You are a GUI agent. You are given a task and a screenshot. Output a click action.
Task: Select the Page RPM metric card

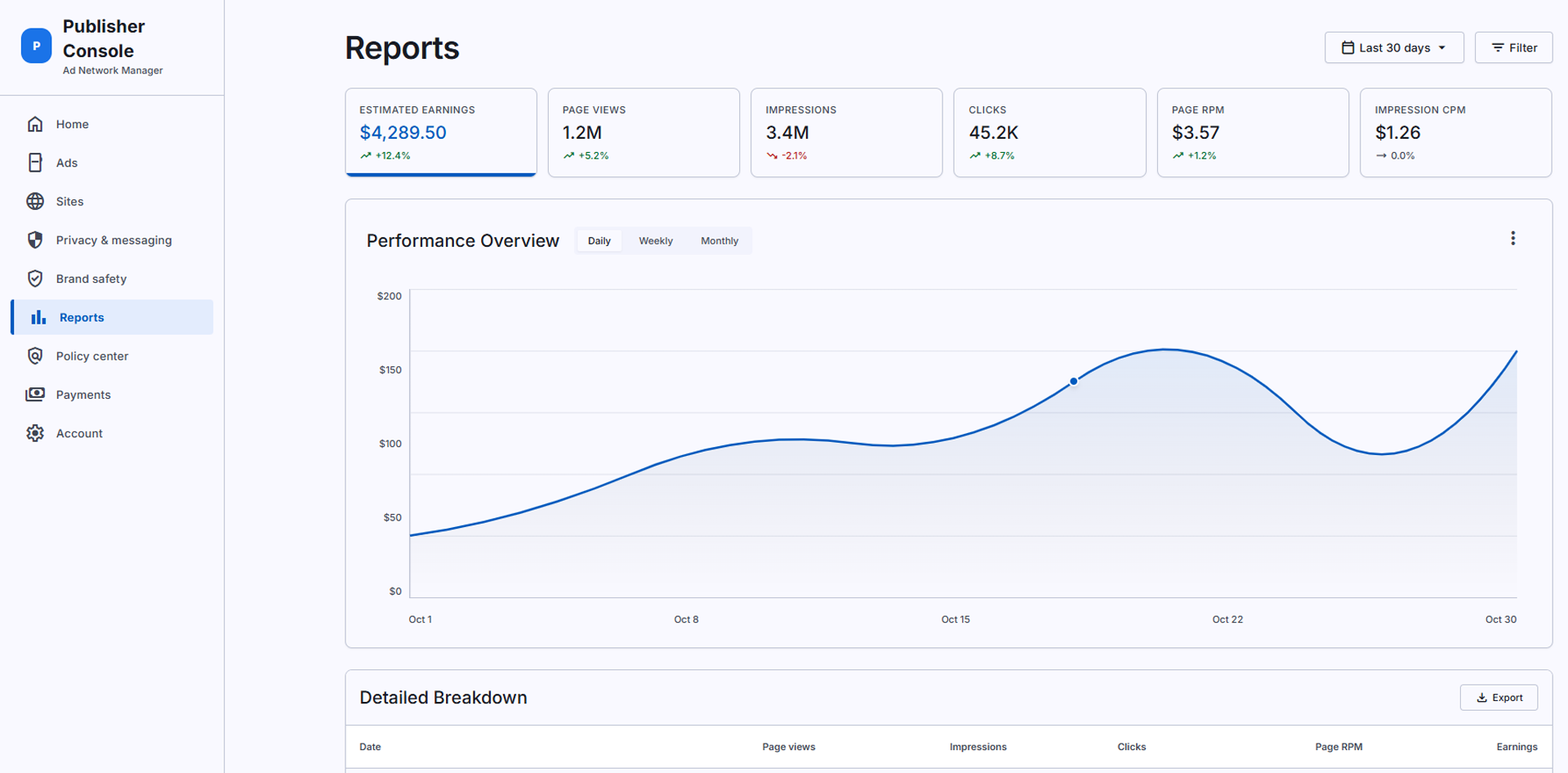[x=1253, y=132]
